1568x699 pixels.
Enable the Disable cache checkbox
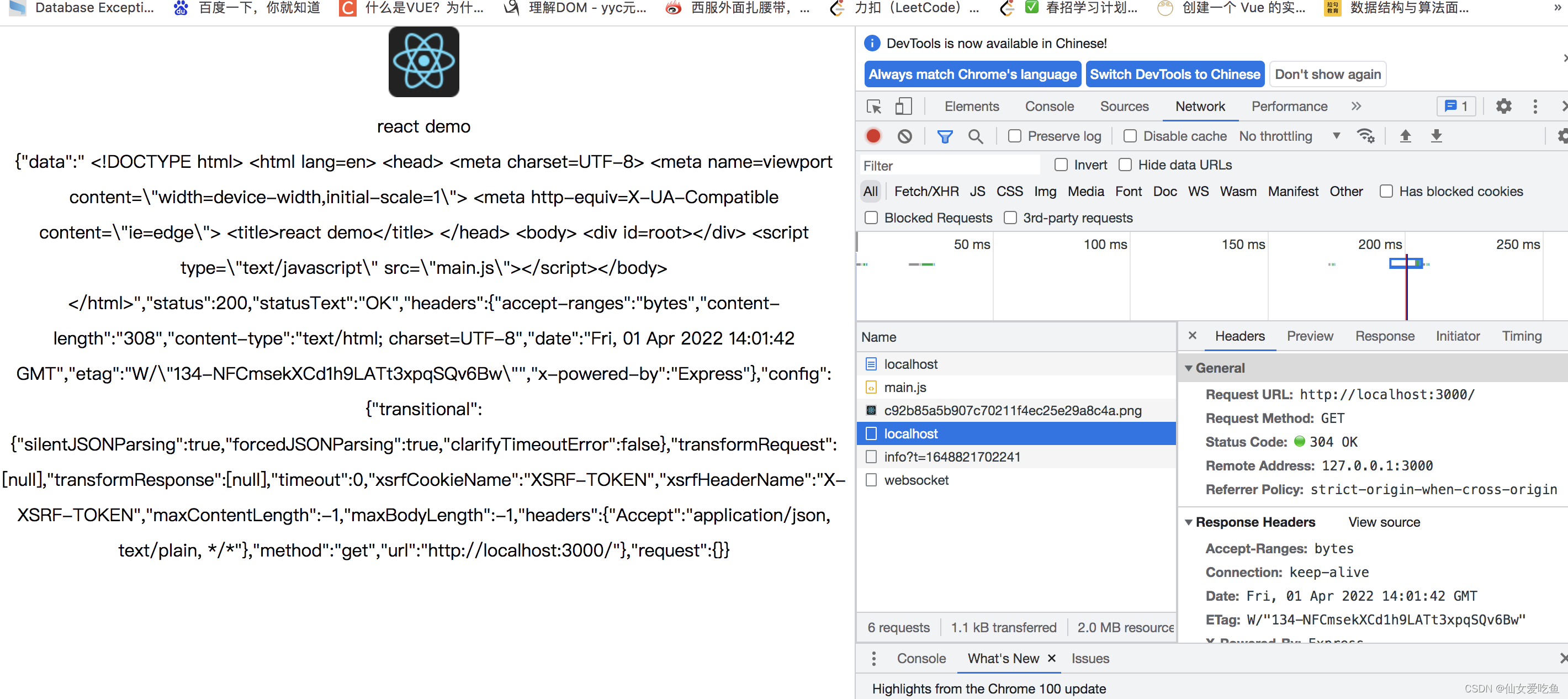click(1130, 136)
